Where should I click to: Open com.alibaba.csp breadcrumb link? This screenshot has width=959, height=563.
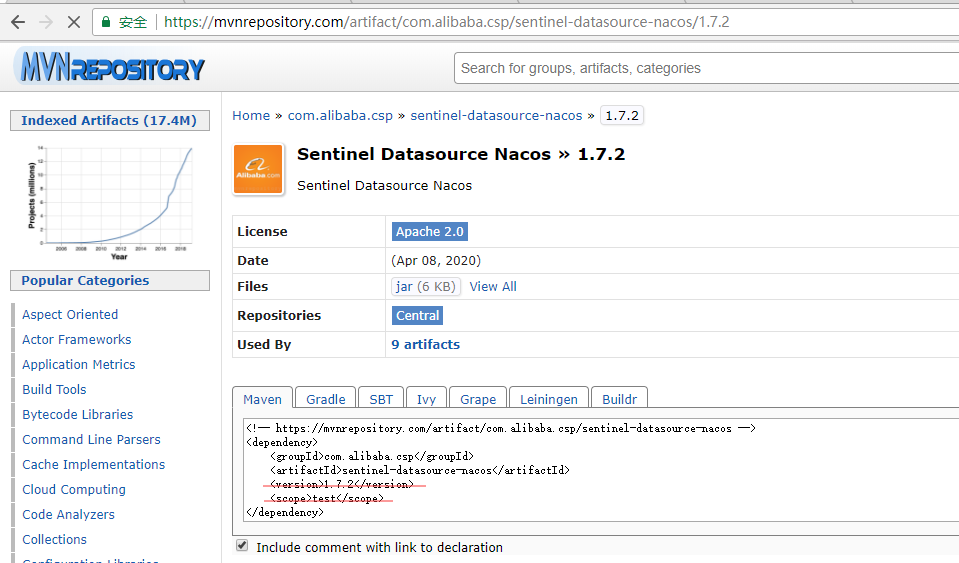340,116
